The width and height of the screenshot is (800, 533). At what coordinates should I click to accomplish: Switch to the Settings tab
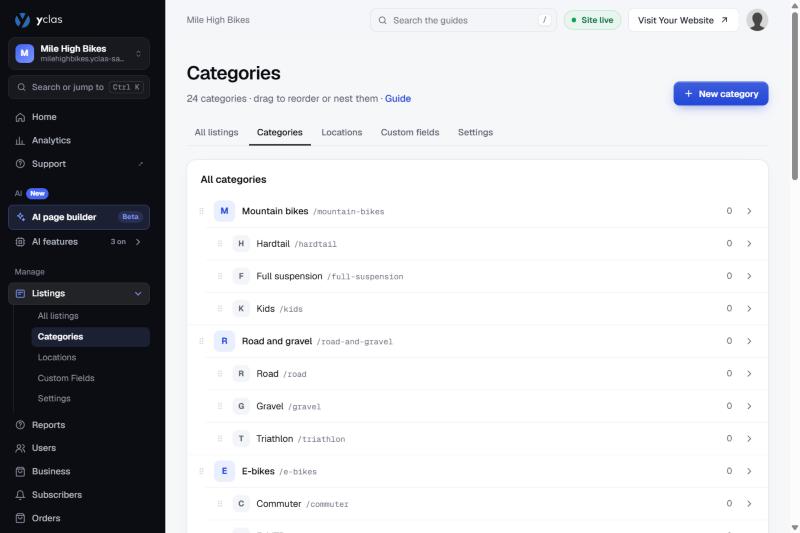click(476, 133)
